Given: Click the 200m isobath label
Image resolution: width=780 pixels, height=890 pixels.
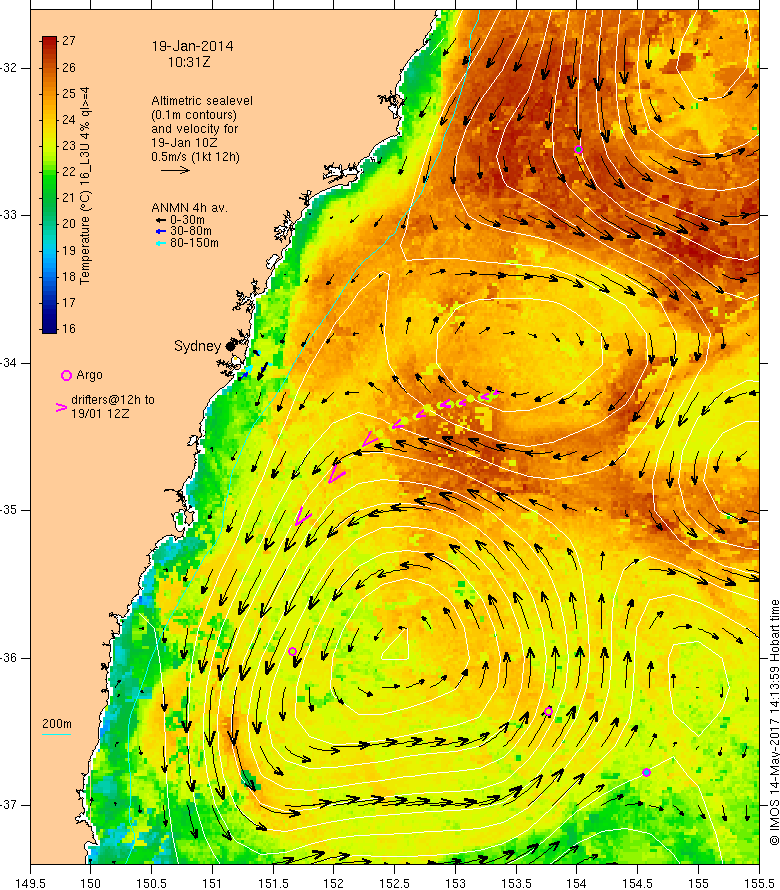Looking at the screenshot, I should (57, 724).
